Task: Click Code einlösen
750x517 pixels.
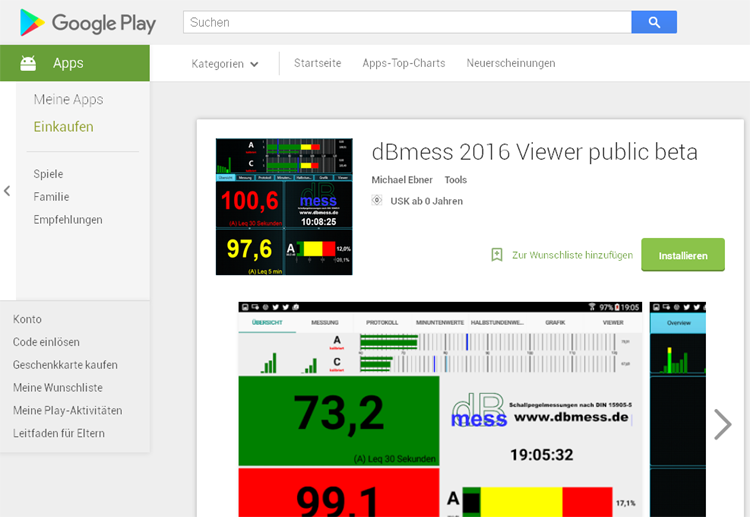Action: [46, 342]
